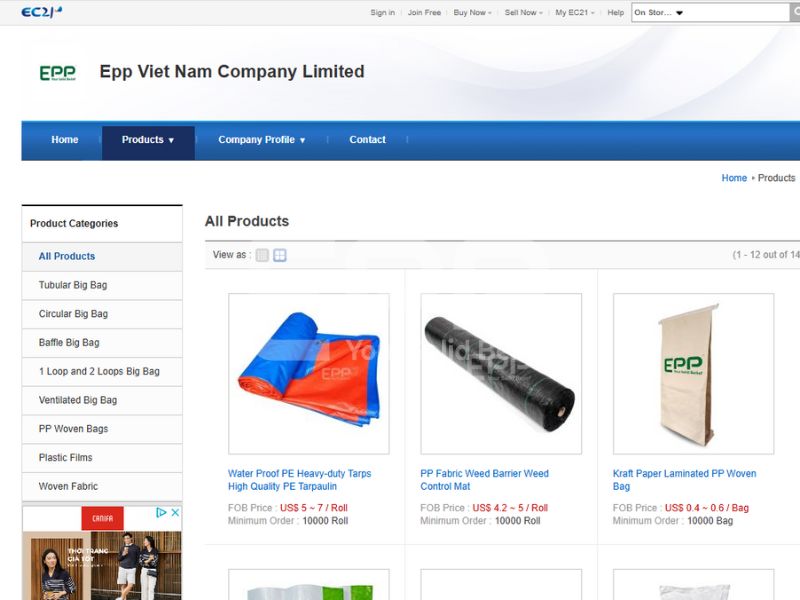Switch to list view icon
Image resolution: width=800 pixels, height=600 pixels.
tap(262, 255)
